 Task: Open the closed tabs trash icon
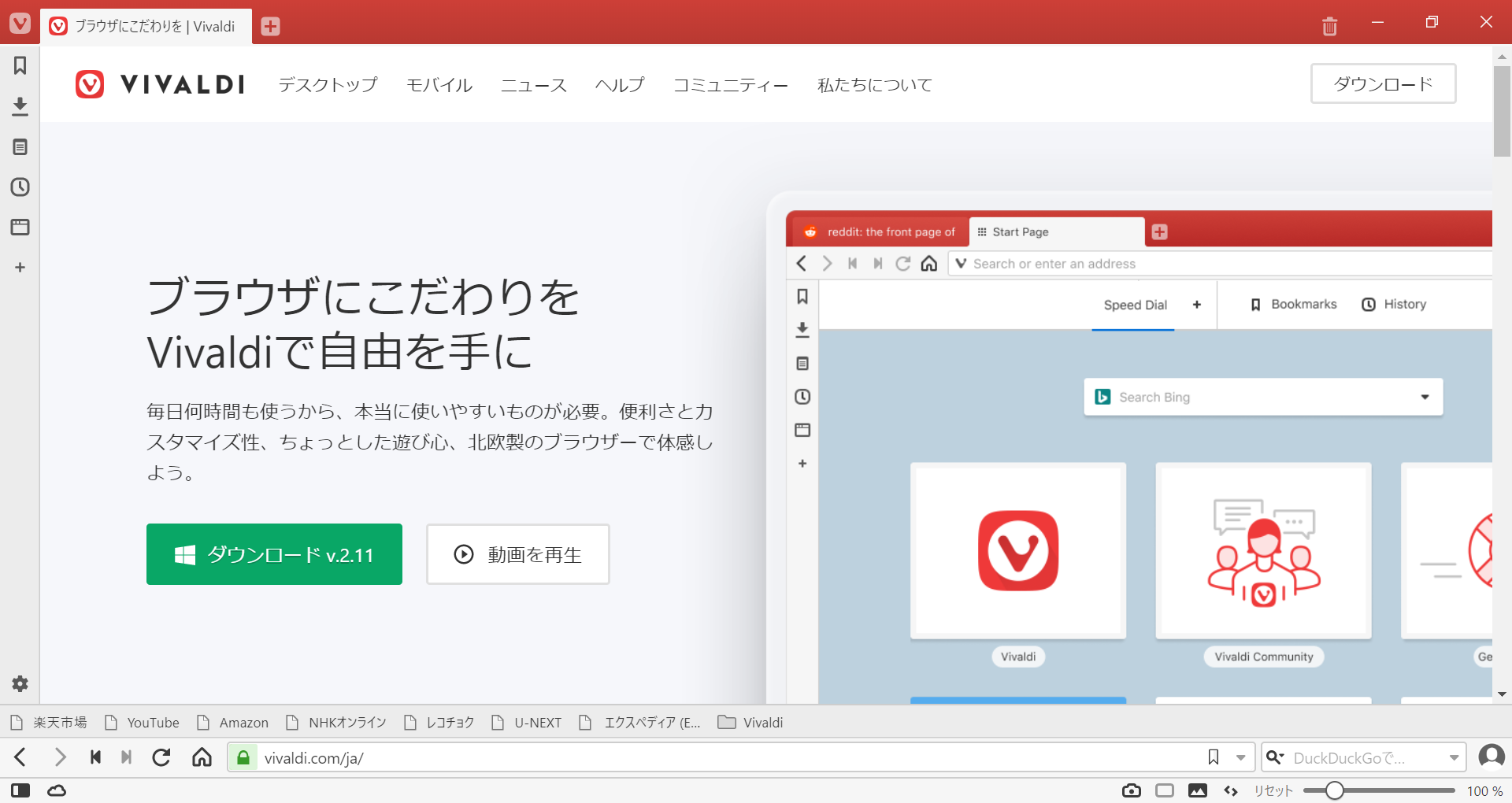tap(1329, 26)
